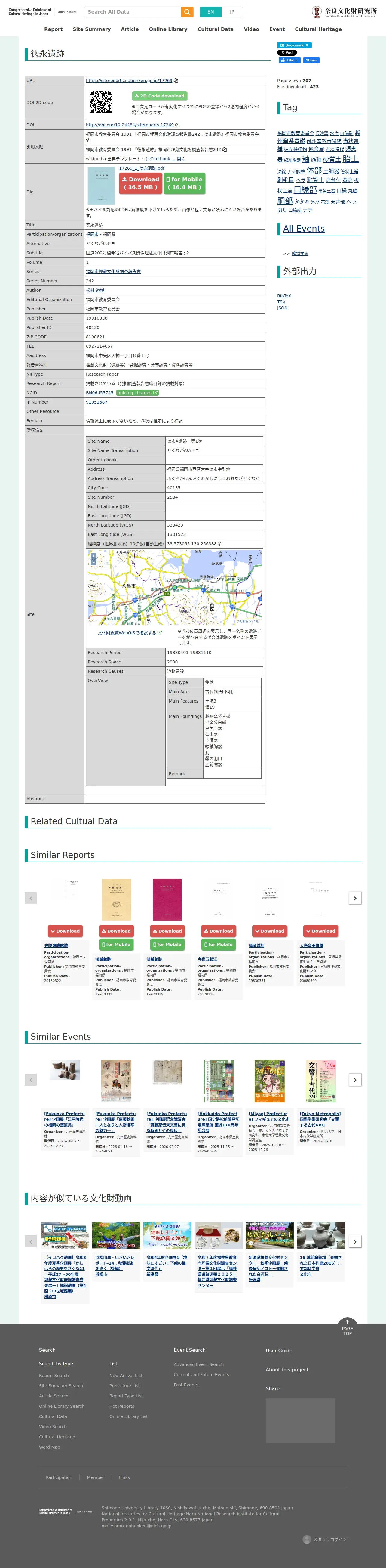Next arrow in Similar Reports carousel

(x=355, y=898)
